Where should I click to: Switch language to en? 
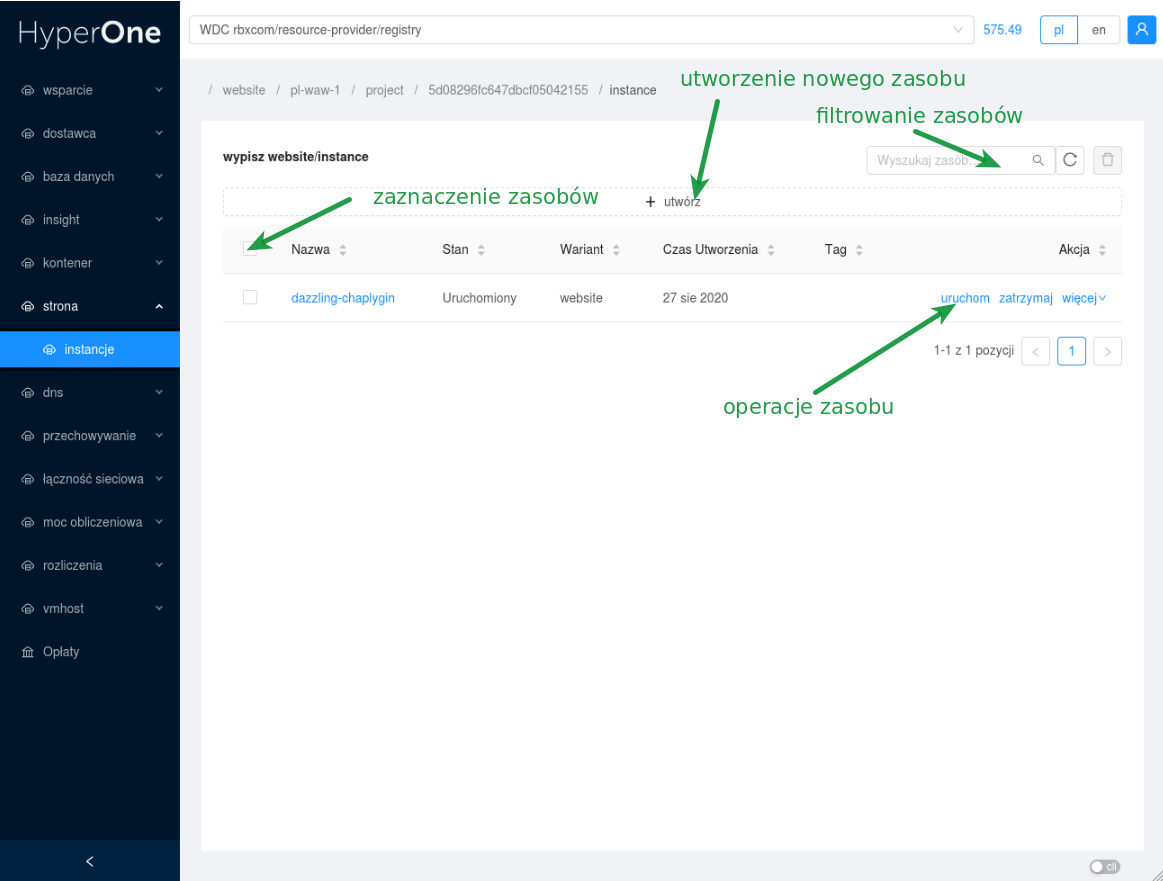pos(1098,30)
